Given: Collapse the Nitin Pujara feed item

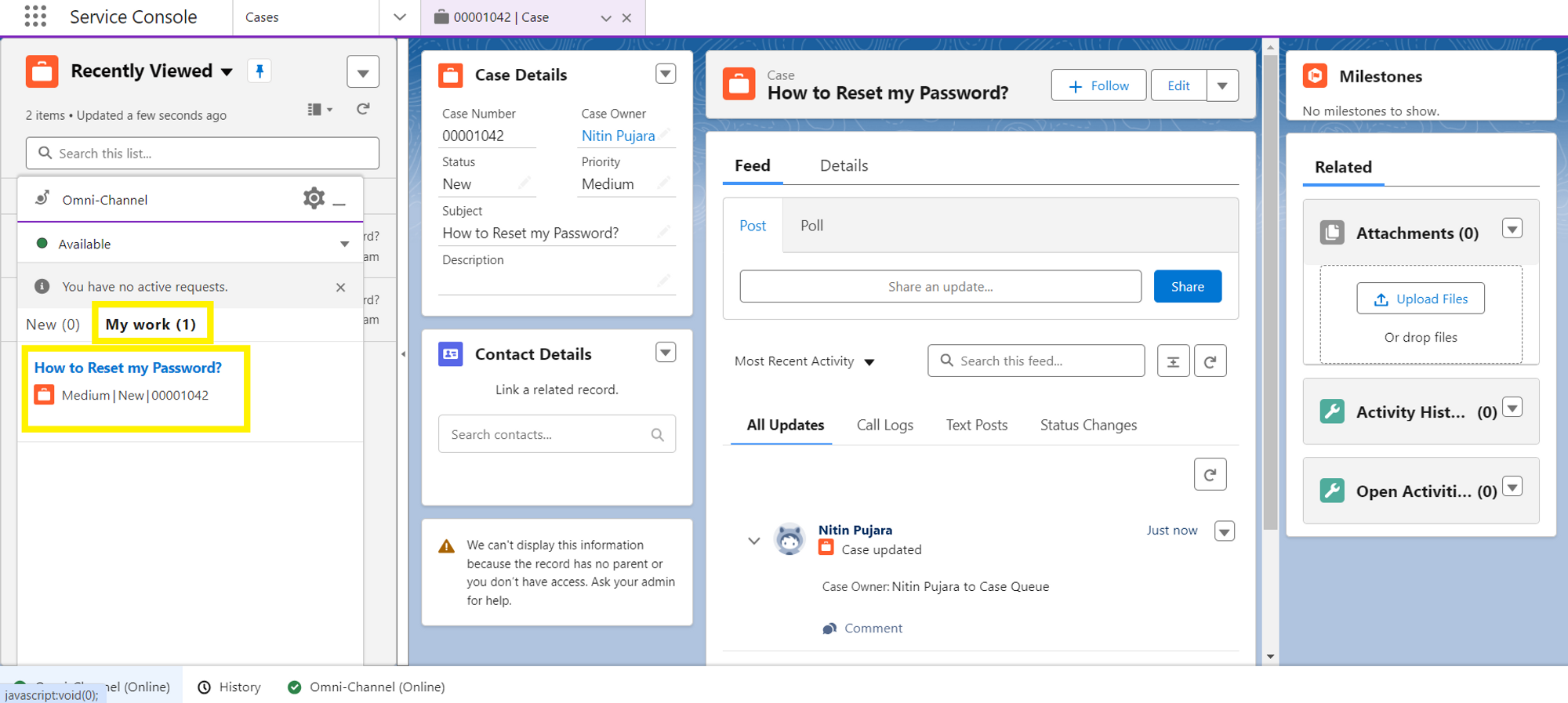Looking at the screenshot, I should point(753,541).
